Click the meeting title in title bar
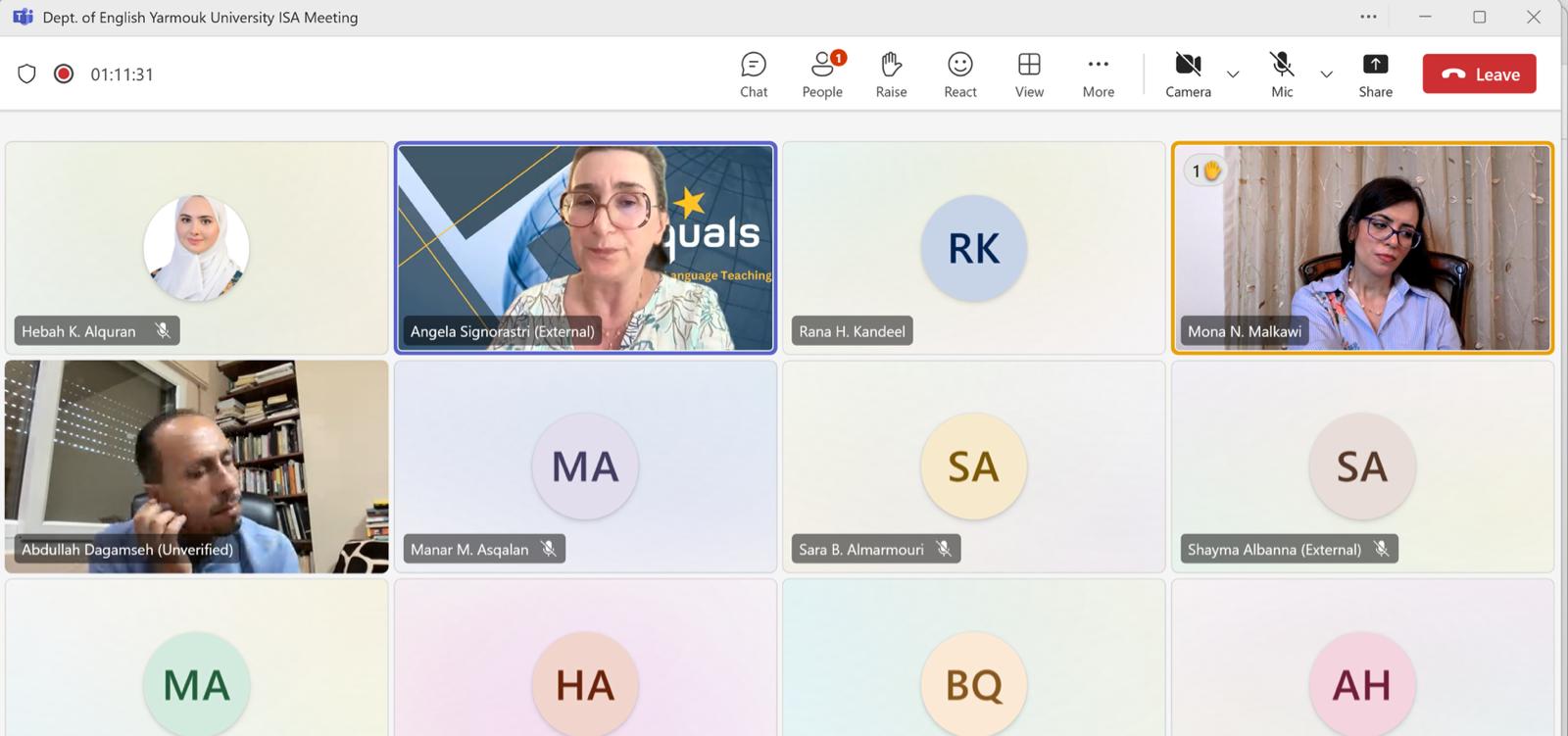This screenshot has width=1568, height=736. click(200, 17)
